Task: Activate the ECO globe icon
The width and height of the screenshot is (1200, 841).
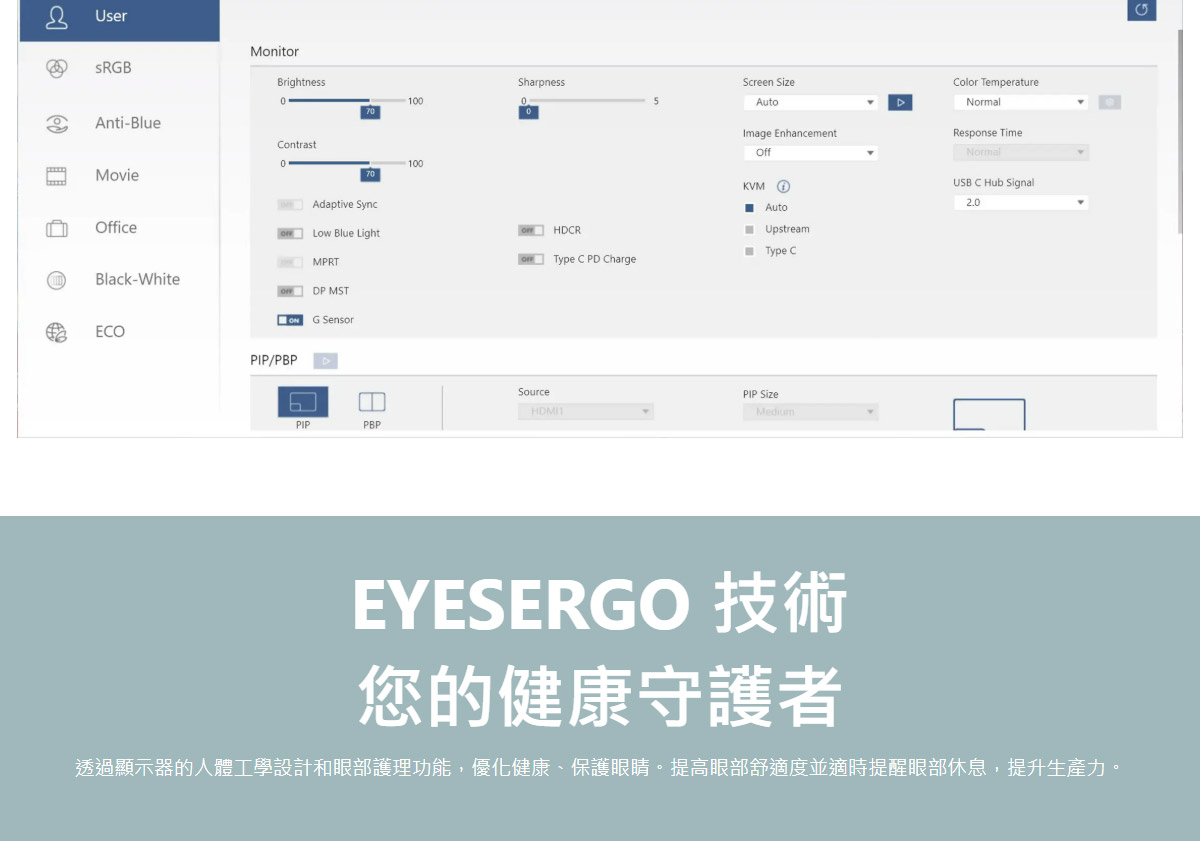Action: [57, 332]
